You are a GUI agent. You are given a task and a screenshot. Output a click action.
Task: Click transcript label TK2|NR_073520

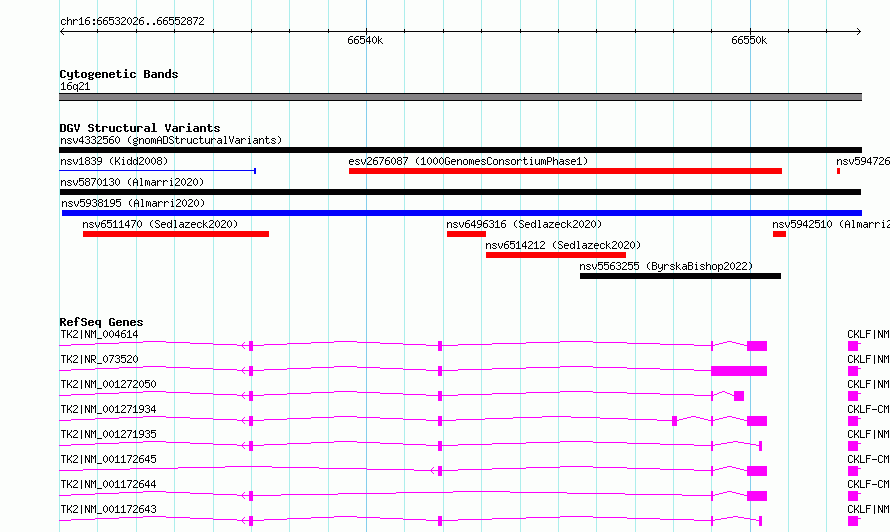click(x=99, y=359)
